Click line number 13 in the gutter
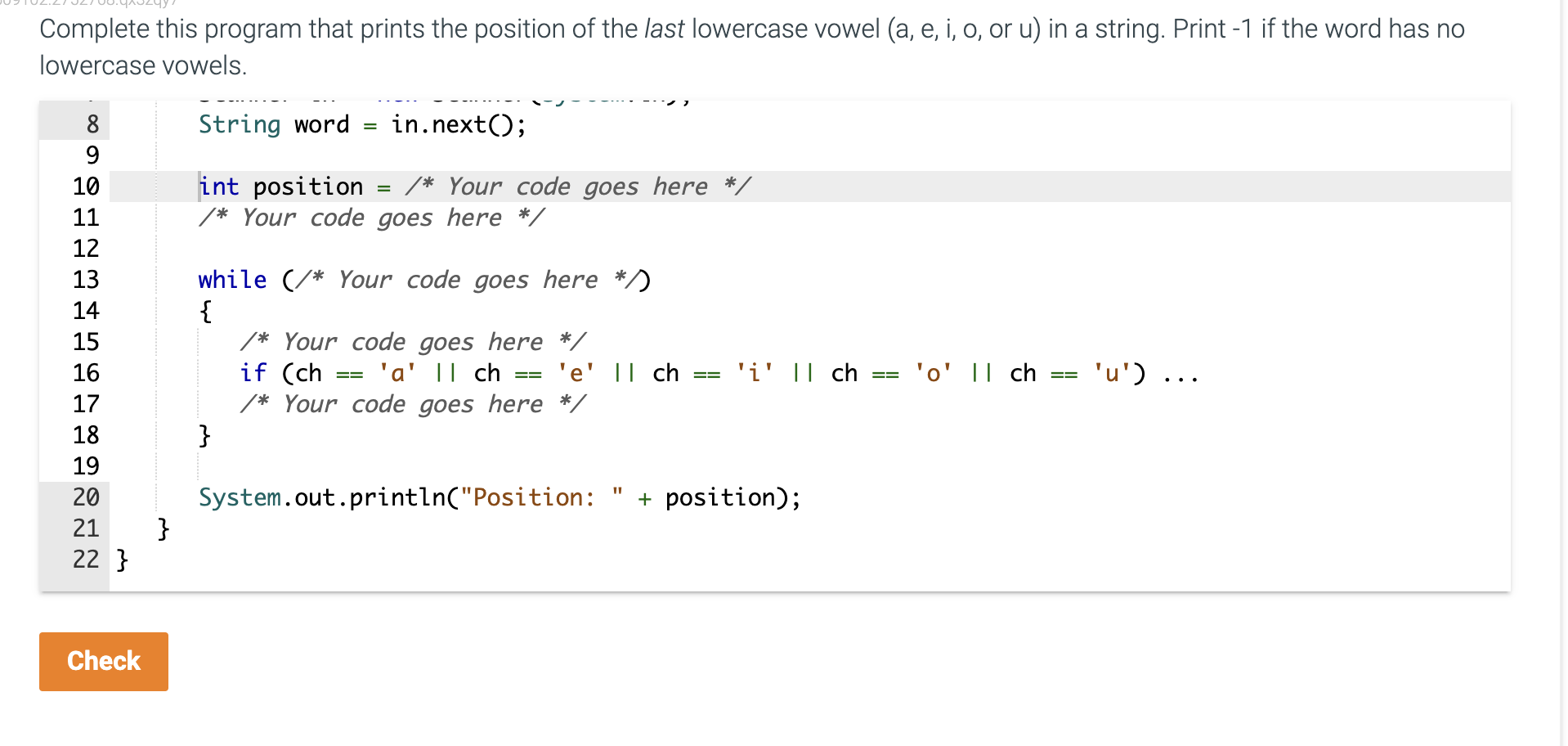 click(86, 280)
